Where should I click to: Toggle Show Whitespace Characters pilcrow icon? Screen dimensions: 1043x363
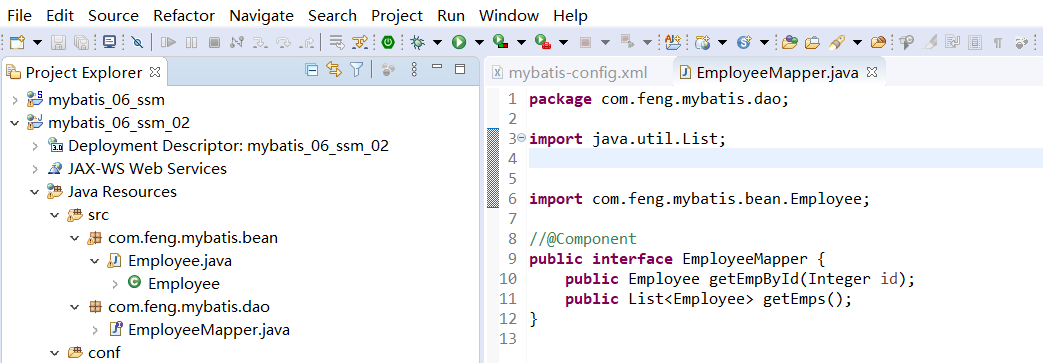(x=997, y=43)
